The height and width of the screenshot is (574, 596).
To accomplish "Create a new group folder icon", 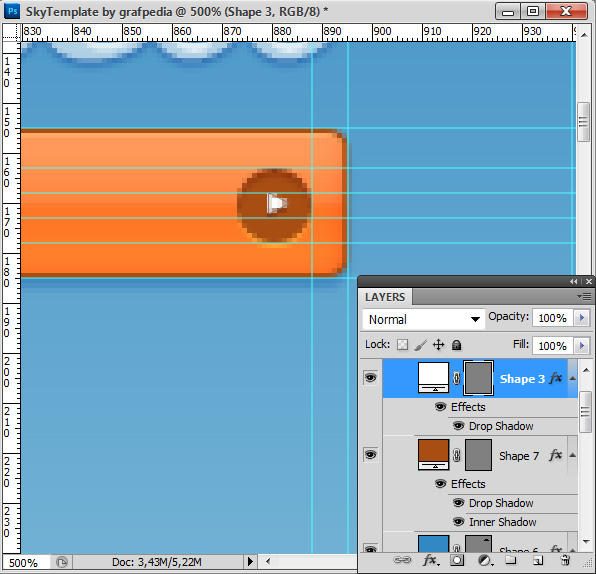I will click(510, 560).
